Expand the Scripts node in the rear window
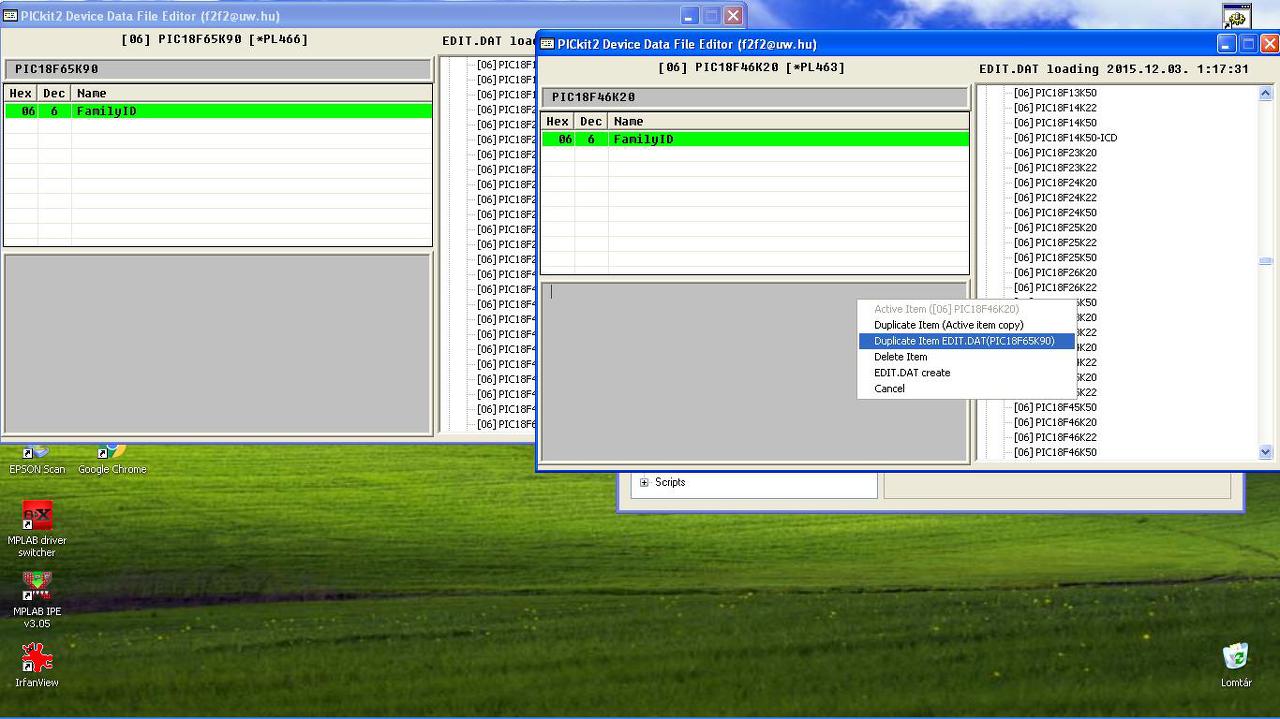Viewport: 1280px width, 719px height. 644,482
